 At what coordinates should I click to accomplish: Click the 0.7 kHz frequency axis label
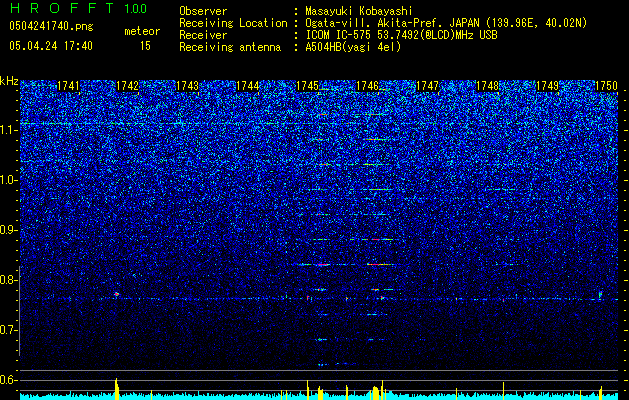pyautogui.click(x=8, y=330)
